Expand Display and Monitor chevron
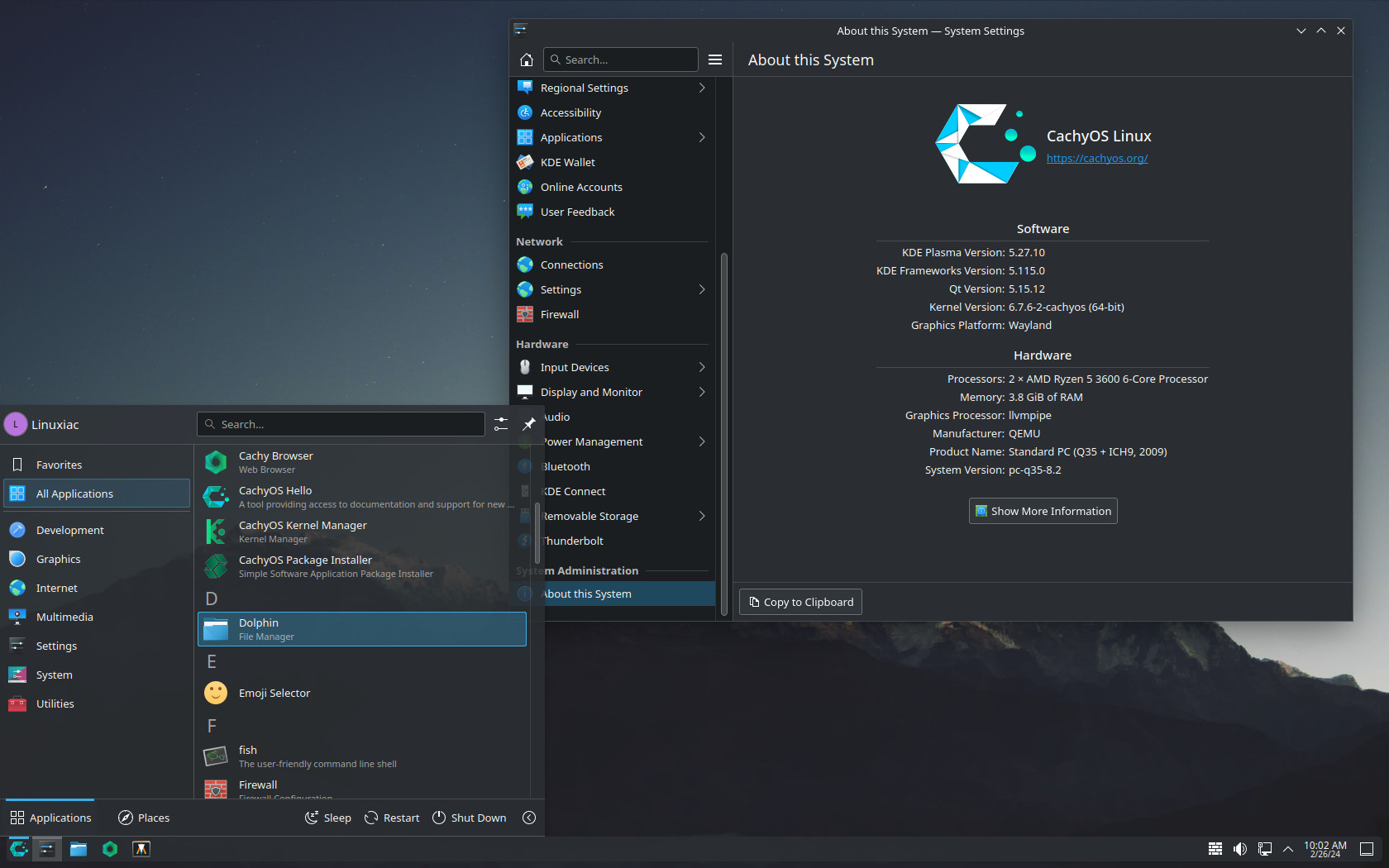 click(702, 392)
